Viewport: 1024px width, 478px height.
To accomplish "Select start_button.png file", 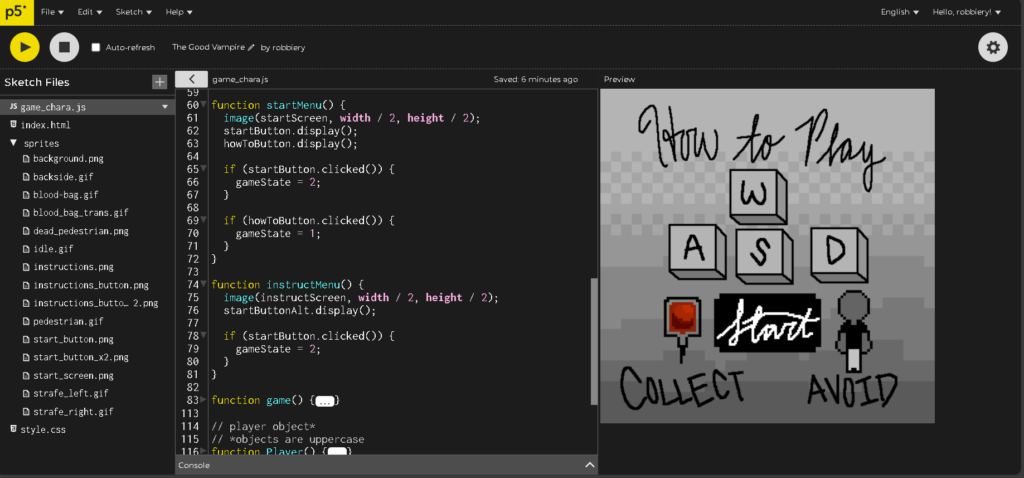I will [x=73, y=340].
